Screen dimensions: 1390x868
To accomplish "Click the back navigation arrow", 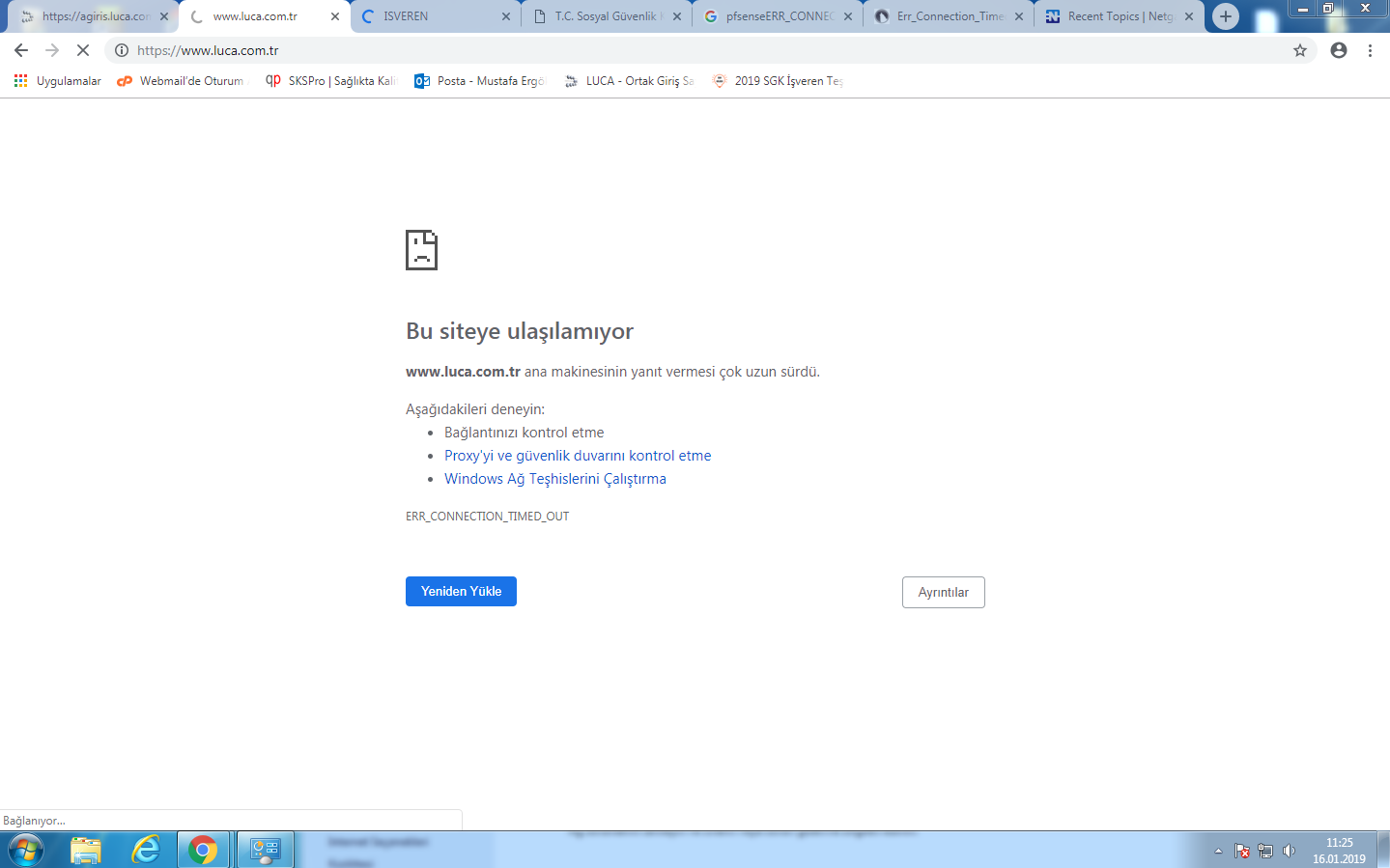I will pyautogui.click(x=21, y=50).
